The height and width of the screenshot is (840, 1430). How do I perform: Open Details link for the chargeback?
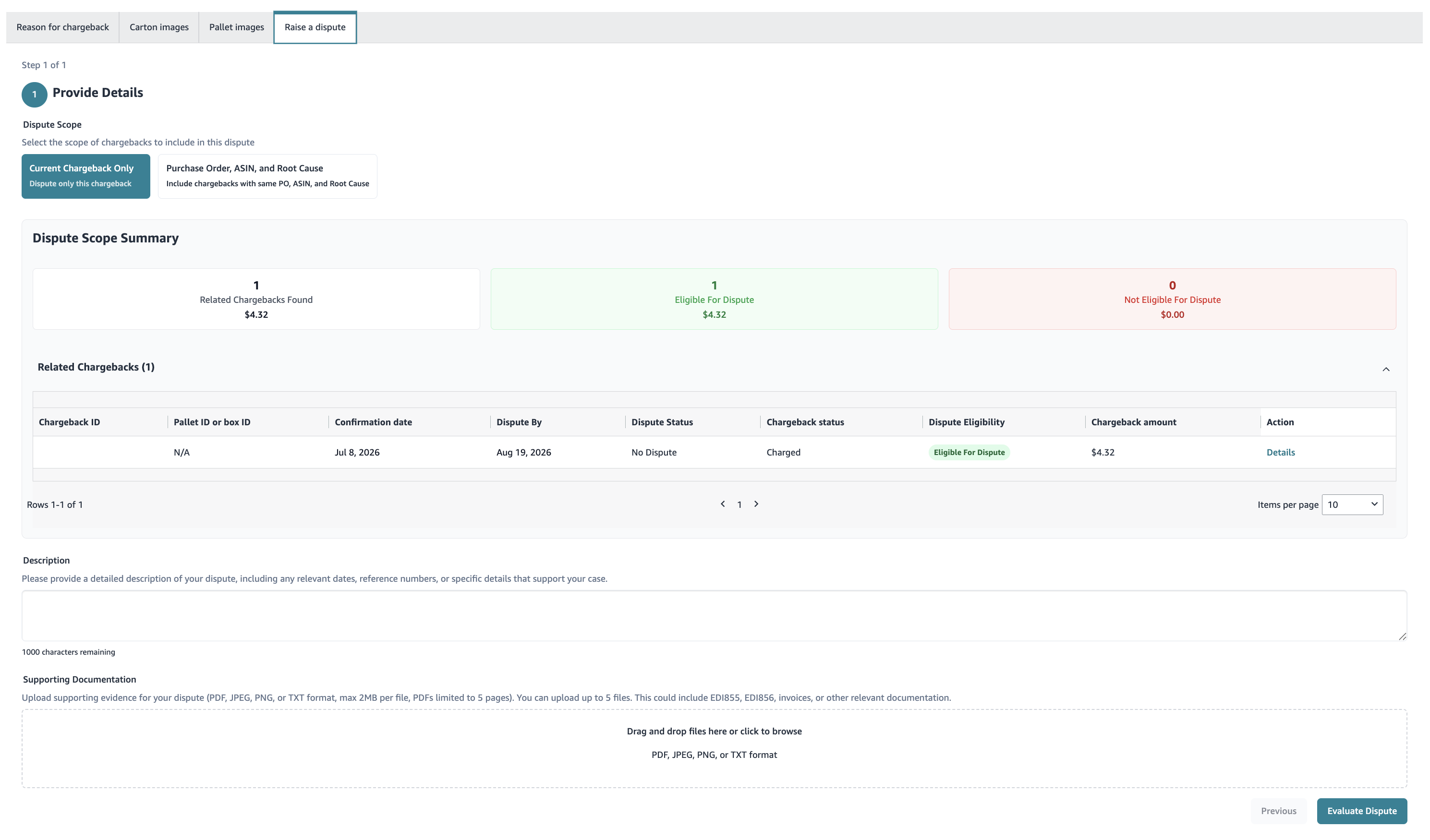click(1280, 452)
